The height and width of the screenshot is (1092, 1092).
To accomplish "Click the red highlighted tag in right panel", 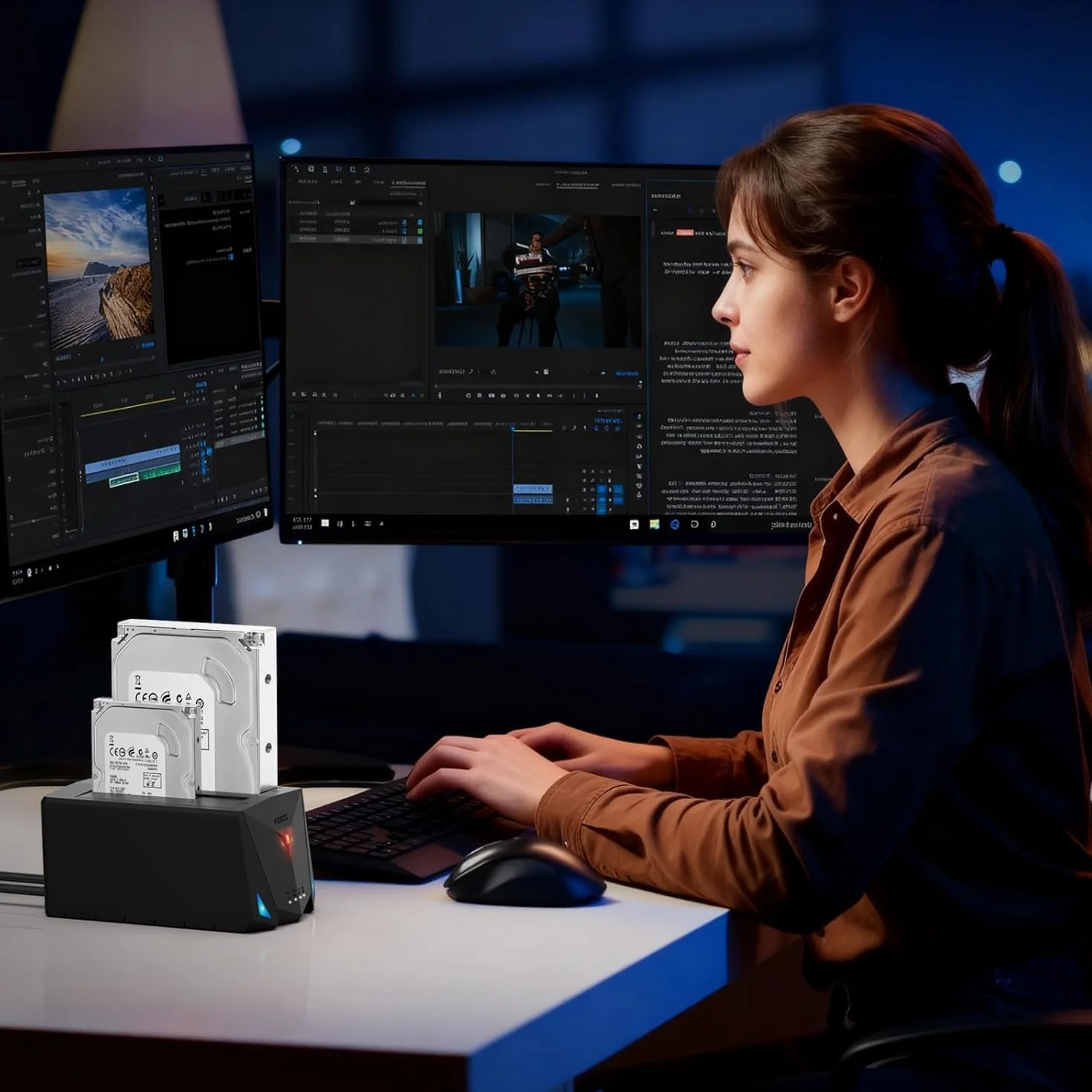I will (x=685, y=233).
